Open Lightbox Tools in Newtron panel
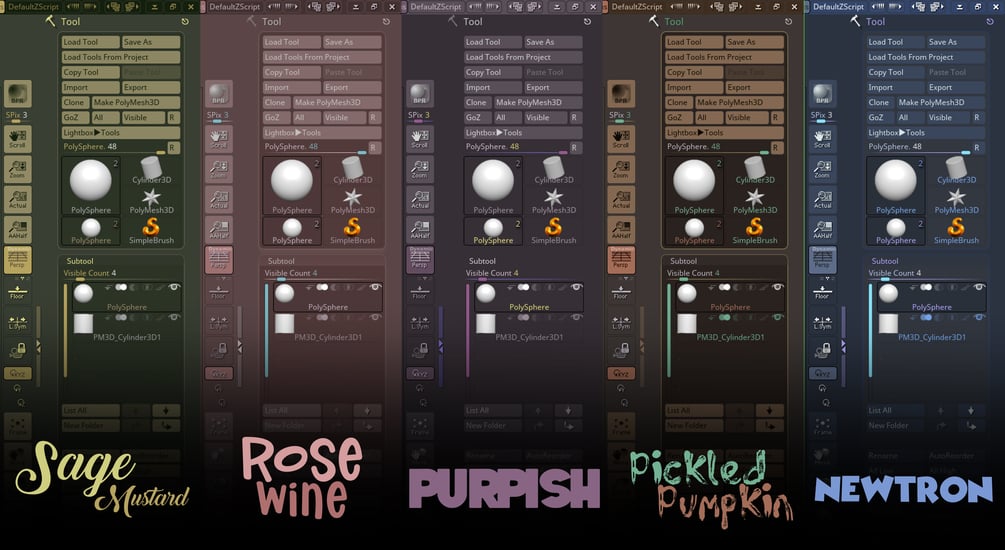1005x550 pixels. click(x=926, y=133)
